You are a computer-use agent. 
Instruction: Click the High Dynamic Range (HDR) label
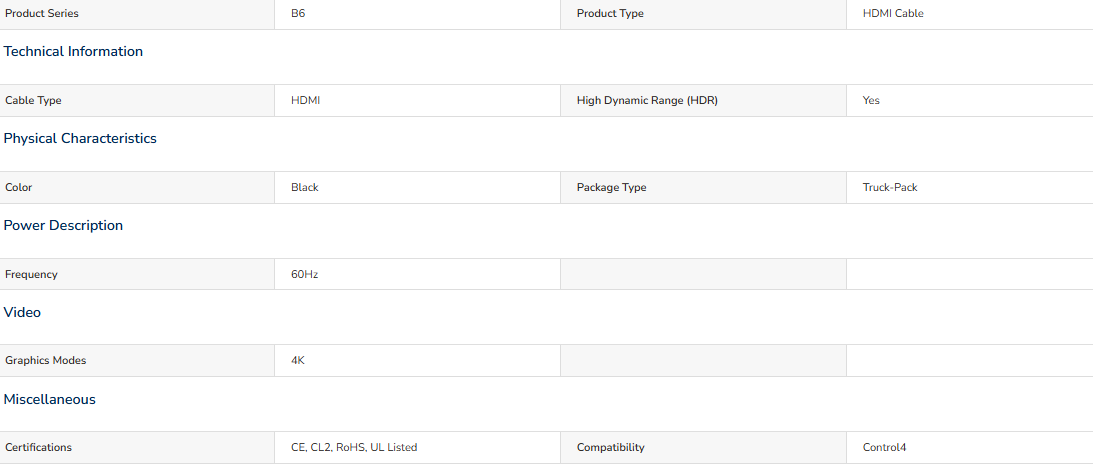click(x=647, y=100)
